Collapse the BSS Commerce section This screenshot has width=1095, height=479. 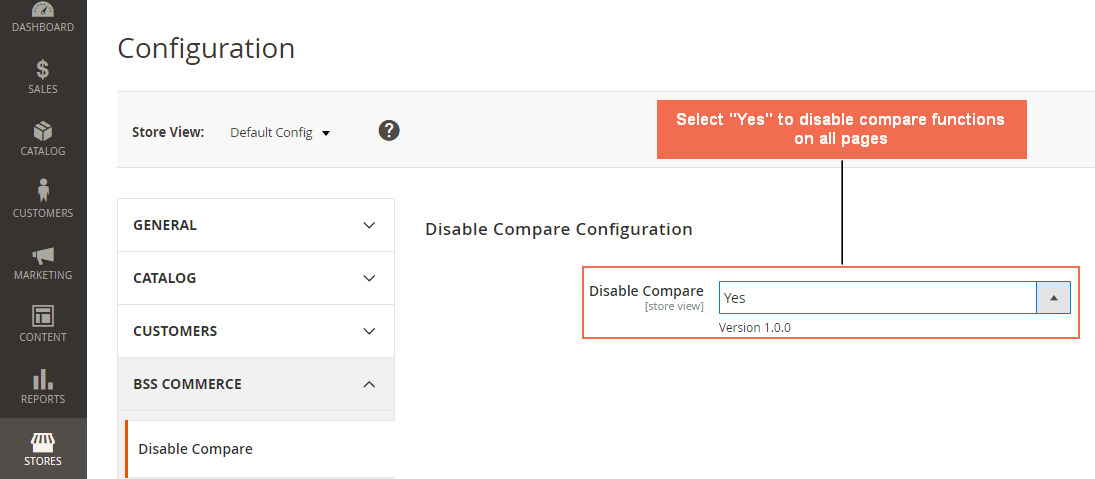tap(256, 384)
